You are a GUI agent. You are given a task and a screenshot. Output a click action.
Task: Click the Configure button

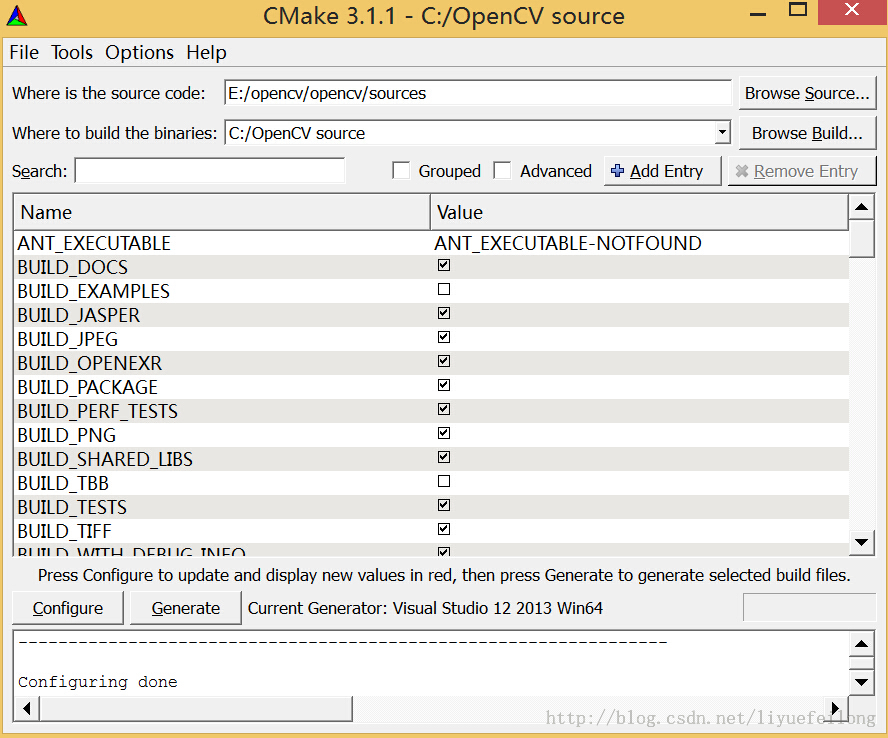pos(68,608)
